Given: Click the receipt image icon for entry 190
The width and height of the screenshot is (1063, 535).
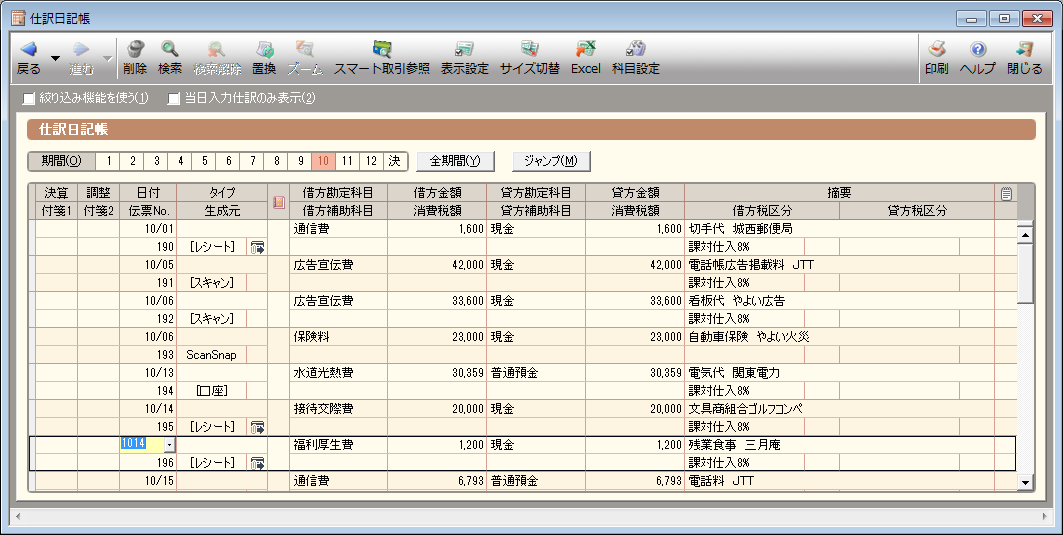Looking at the screenshot, I should coord(258,247).
